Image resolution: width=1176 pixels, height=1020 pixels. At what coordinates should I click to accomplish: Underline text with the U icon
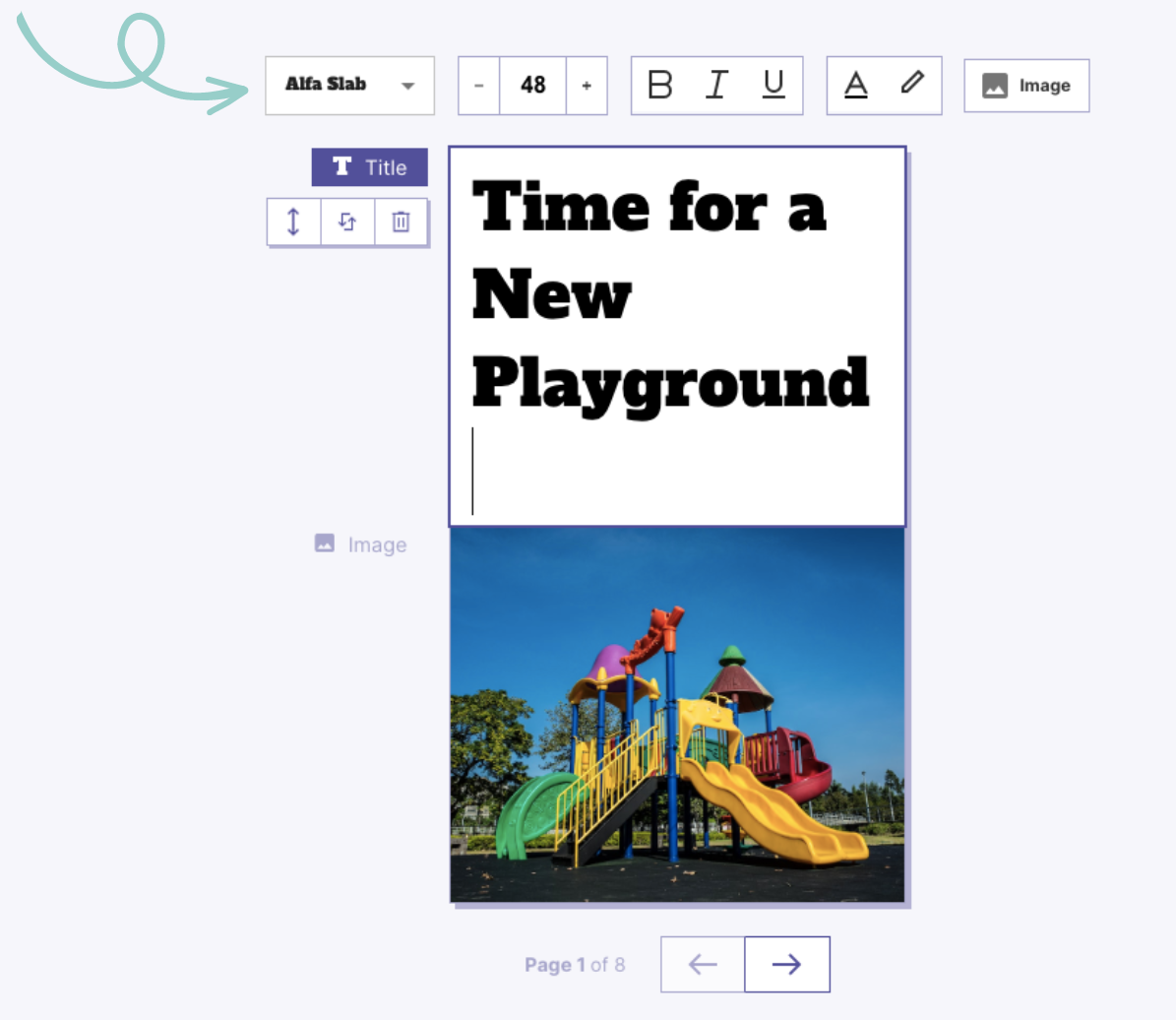[x=774, y=86]
